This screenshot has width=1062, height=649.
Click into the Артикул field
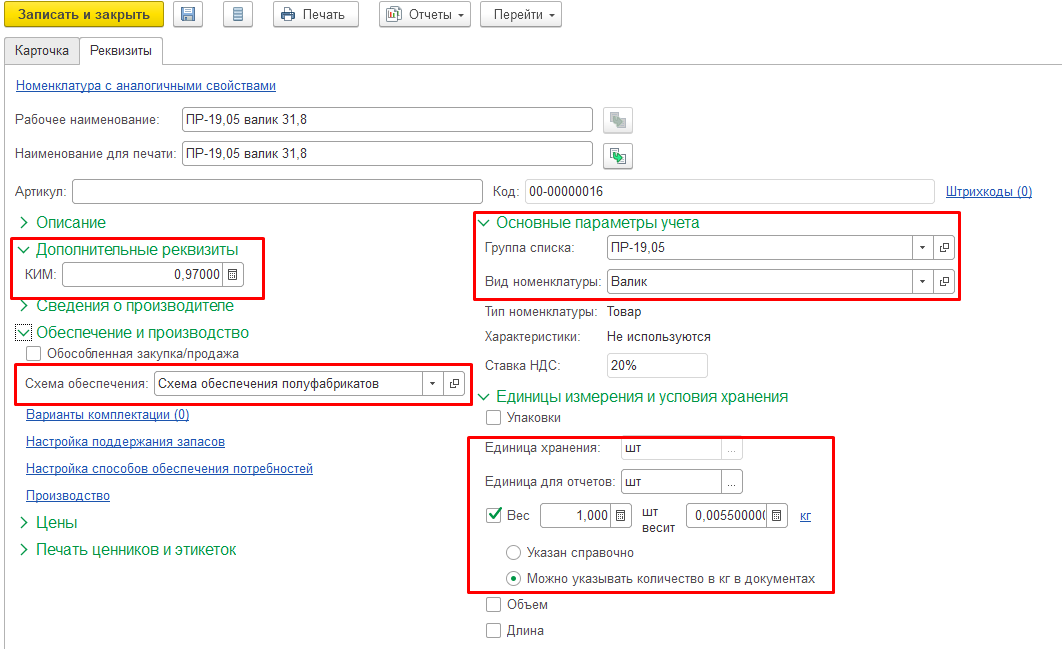point(277,192)
